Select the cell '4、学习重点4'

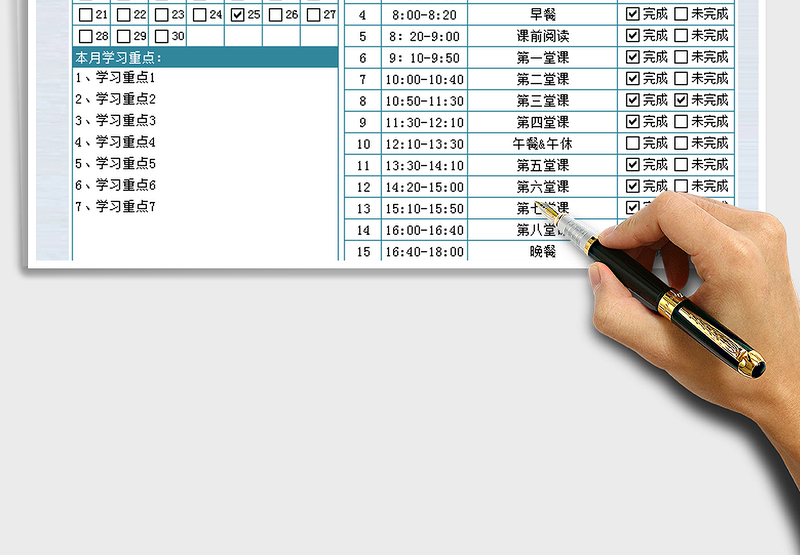[205, 142]
